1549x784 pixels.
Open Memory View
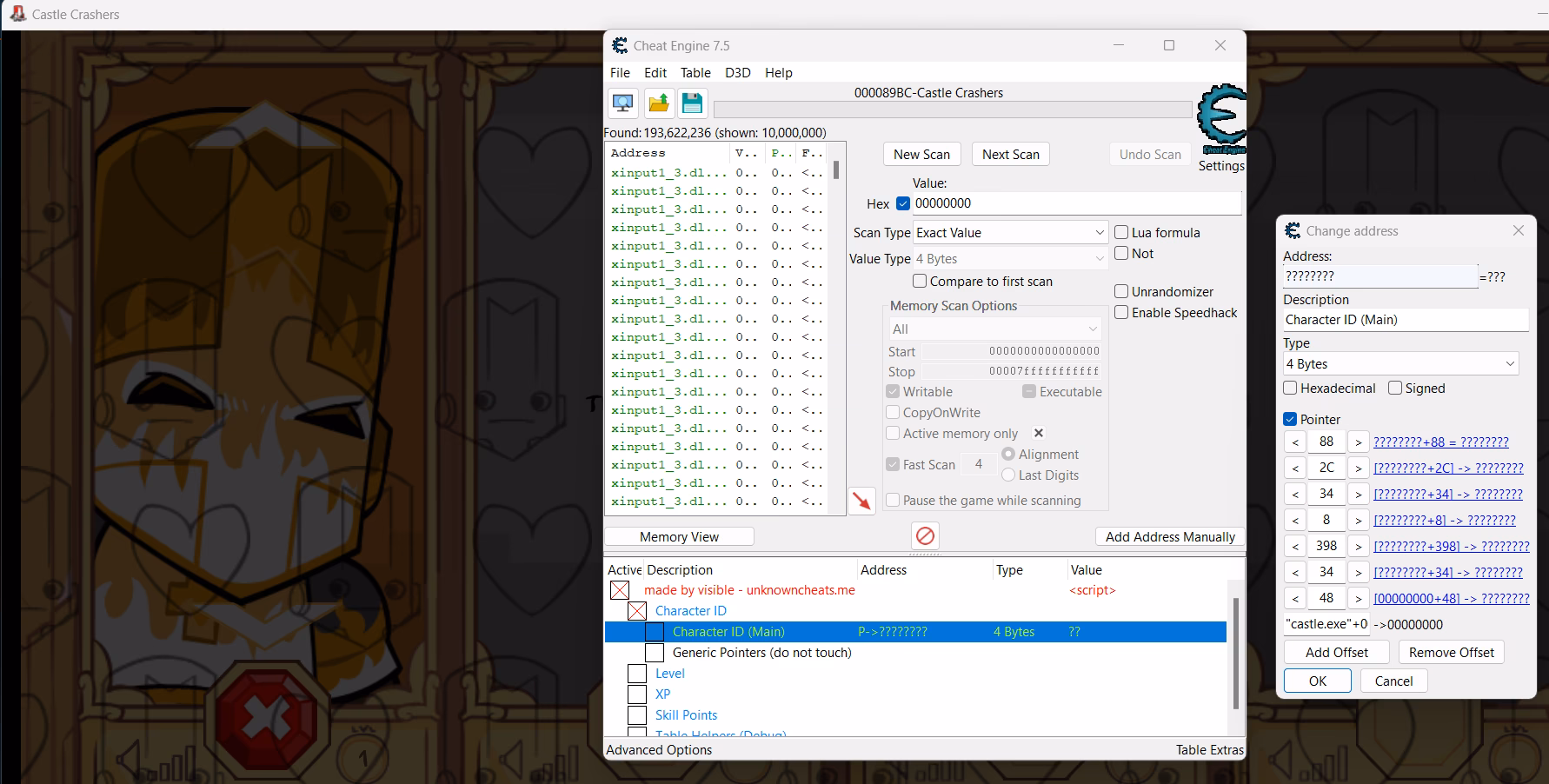point(679,536)
